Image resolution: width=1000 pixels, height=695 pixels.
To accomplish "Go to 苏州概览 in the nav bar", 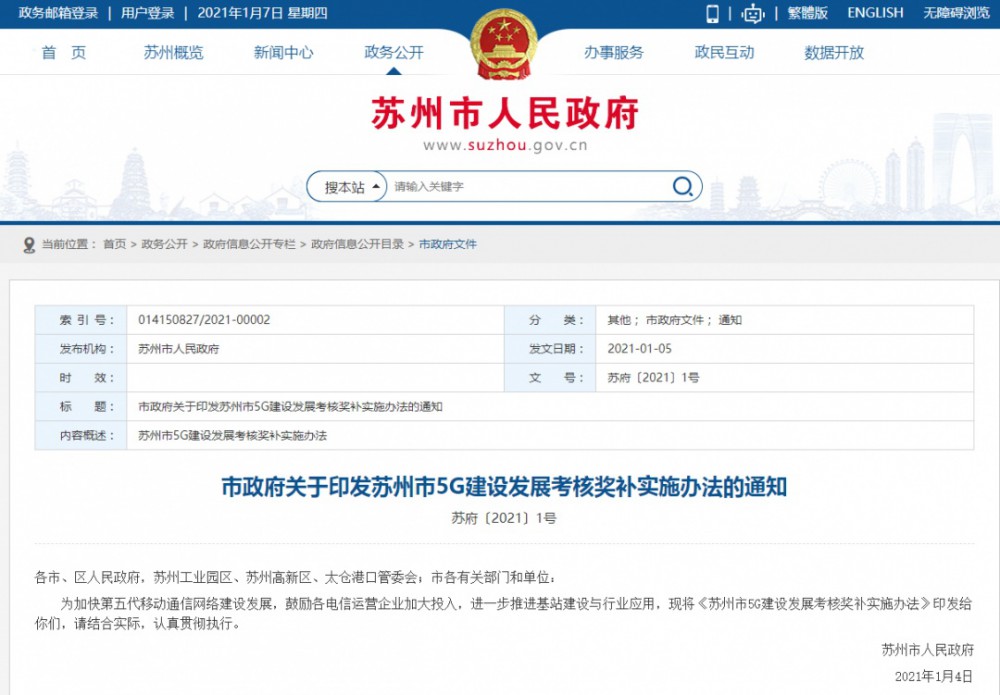I will tap(173, 53).
